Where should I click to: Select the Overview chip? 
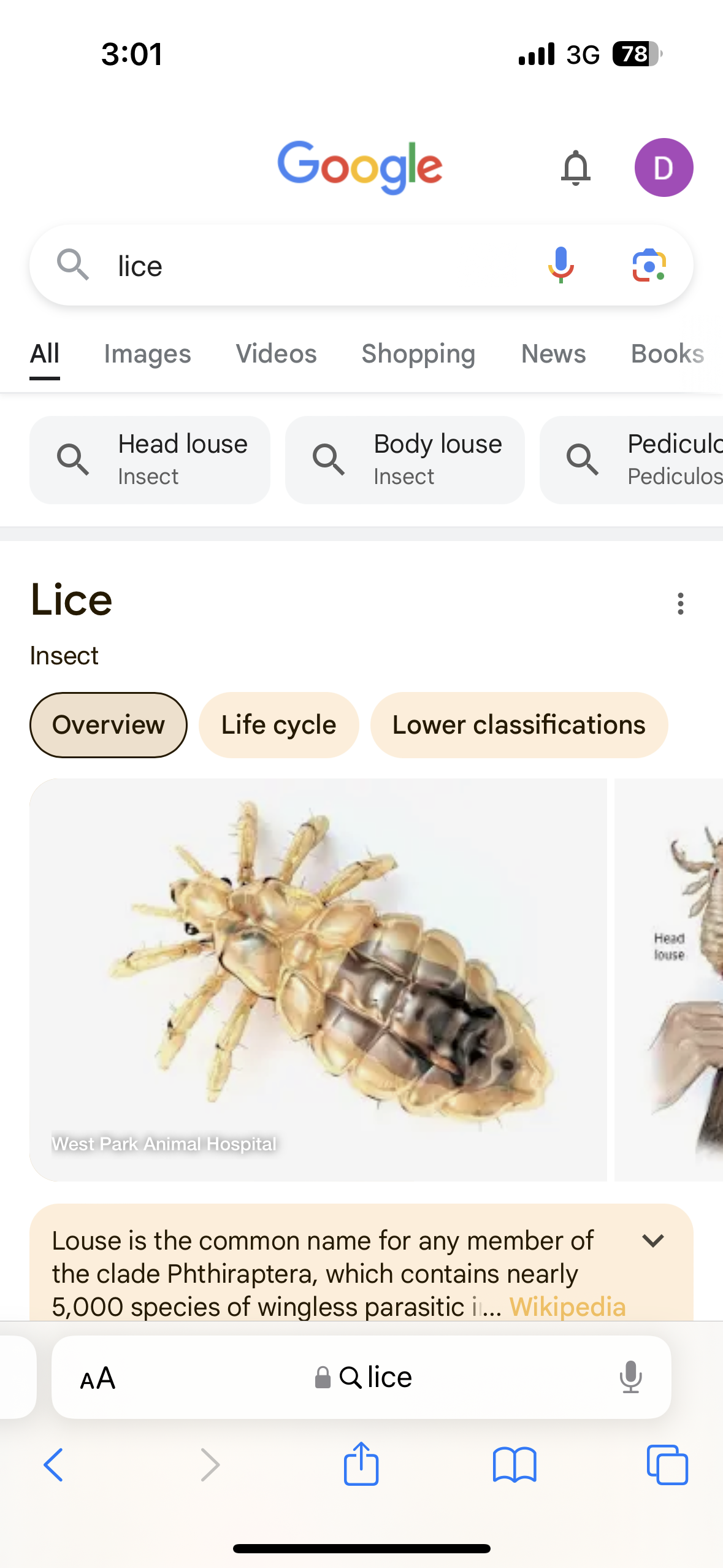(109, 724)
